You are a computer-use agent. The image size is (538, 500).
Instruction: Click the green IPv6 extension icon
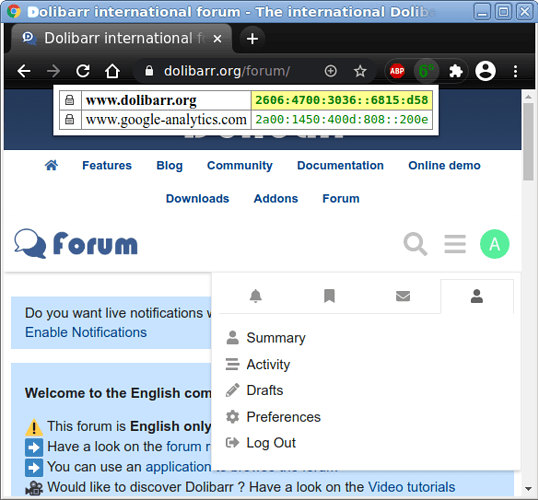pos(426,71)
